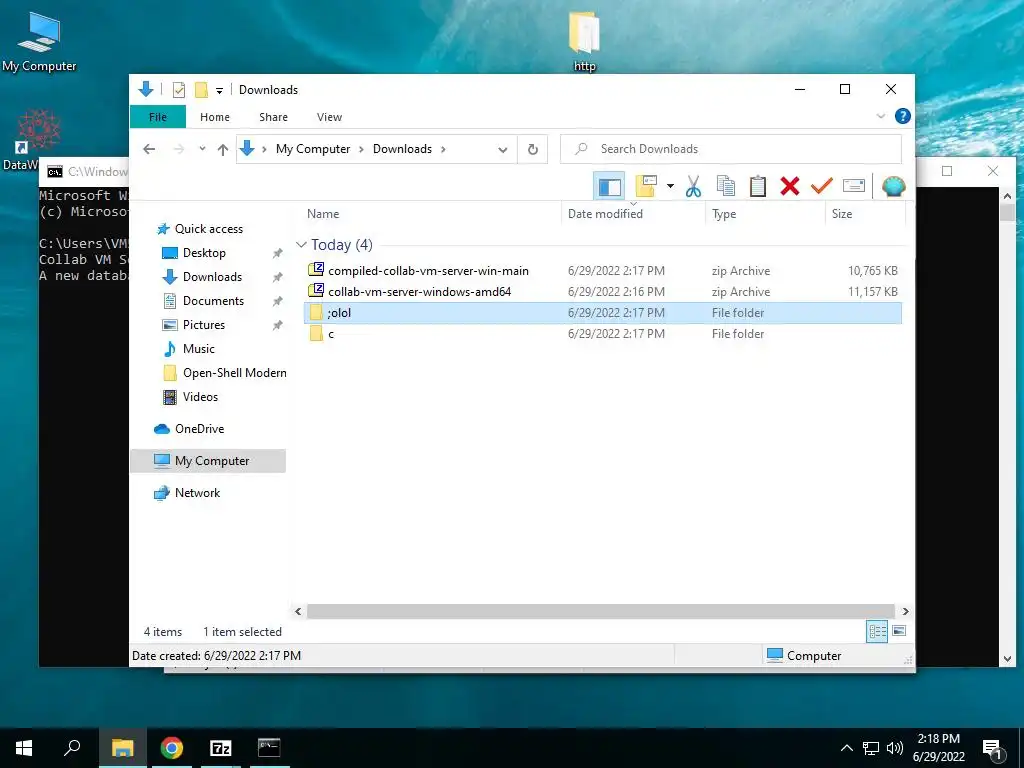Switch to Details view in status bar
The width and height of the screenshot is (1024, 768).
click(877, 631)
